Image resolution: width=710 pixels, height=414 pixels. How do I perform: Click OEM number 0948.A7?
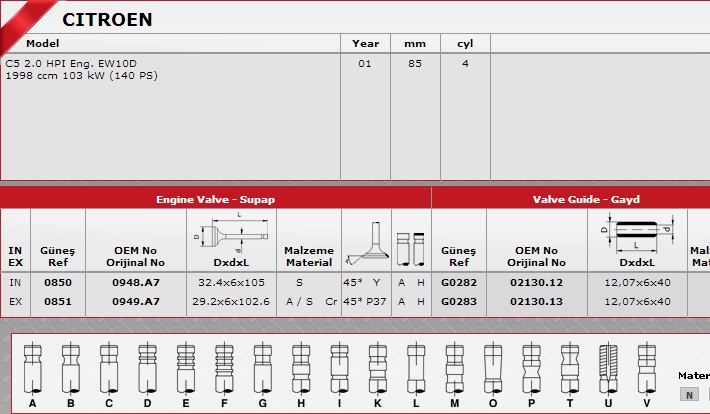pyautogui.click(x=135, y=283)
